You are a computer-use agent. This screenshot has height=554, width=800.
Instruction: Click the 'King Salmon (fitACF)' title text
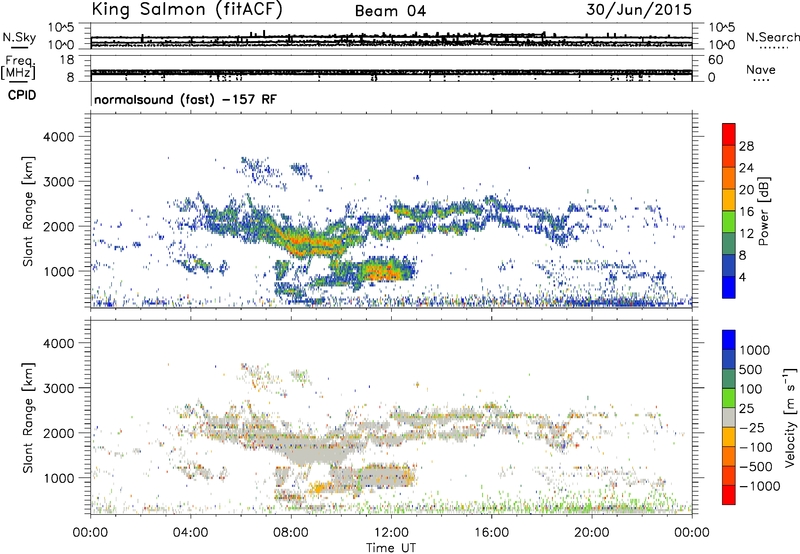[x=187, y=9]
